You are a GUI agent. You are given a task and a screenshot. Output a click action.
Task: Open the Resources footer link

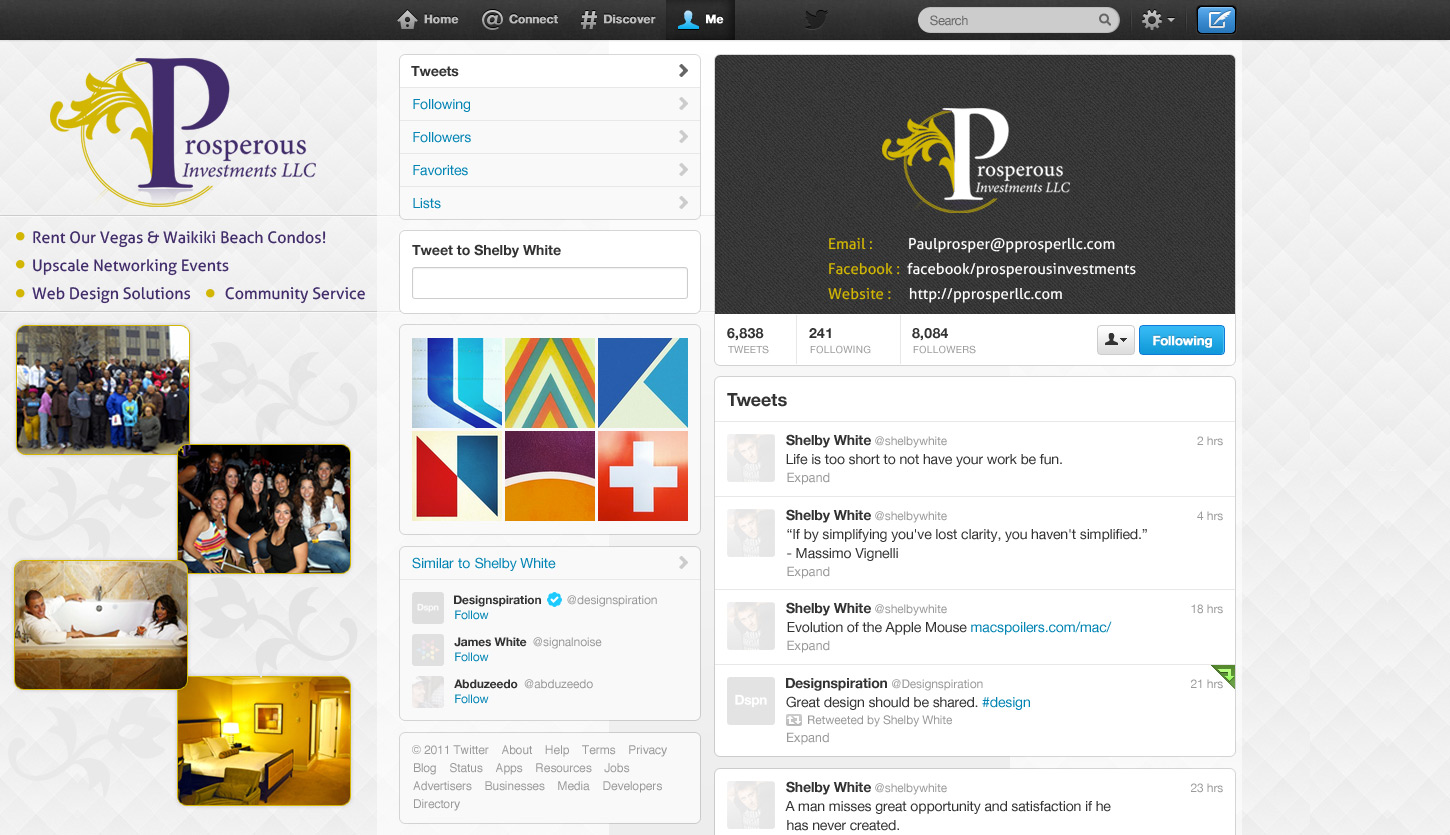coord(563,768)
